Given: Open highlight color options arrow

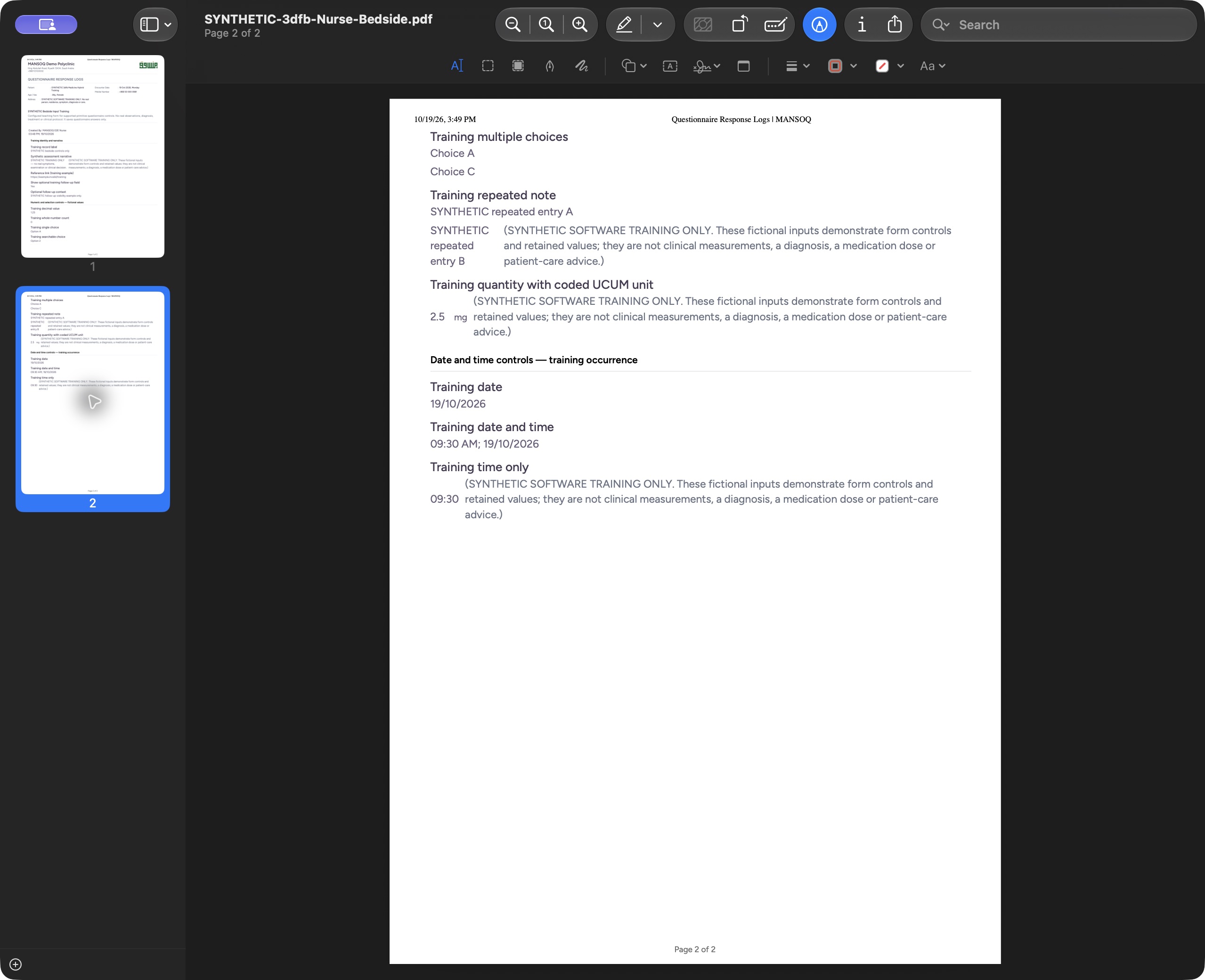Looking at the screenshot, I should [x=658, y=25].
